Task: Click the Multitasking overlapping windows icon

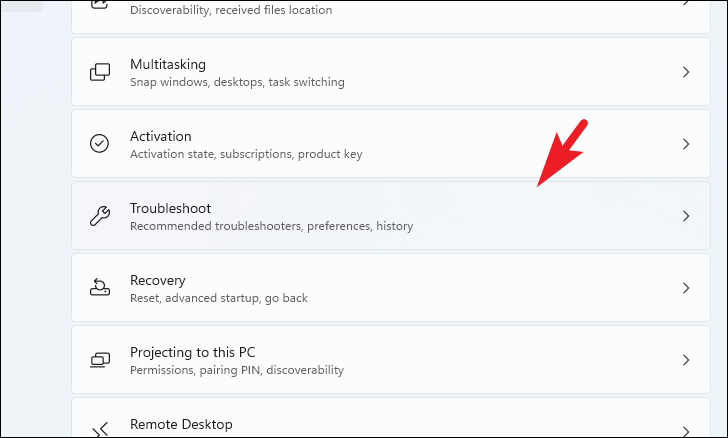Action: coord(100,72)
